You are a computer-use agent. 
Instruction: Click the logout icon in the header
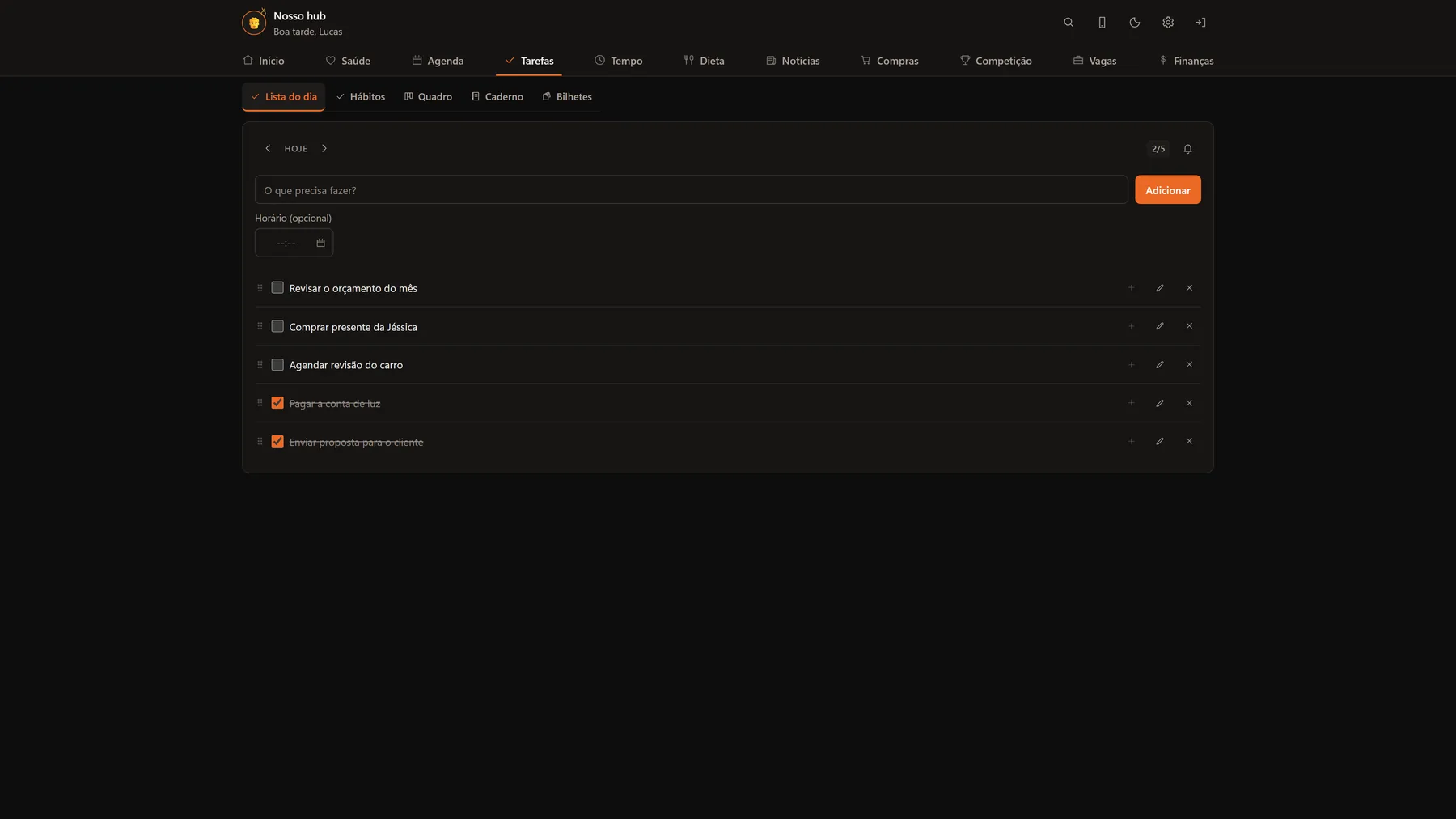click(x=1200, y=23)
